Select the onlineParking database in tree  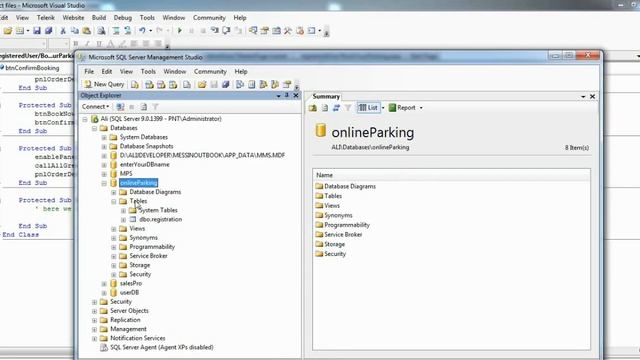click(x=139, y=183)
